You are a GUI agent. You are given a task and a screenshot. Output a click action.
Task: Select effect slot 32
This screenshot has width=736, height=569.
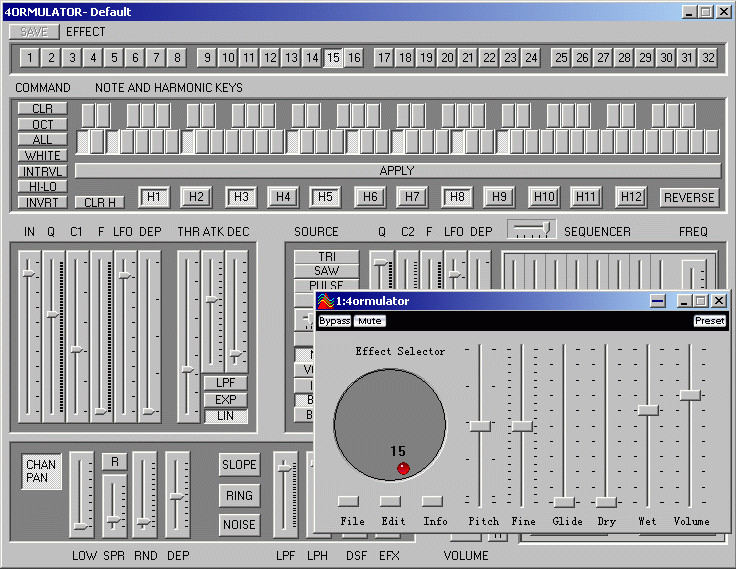pyautogui.click(x=708, y=58)
